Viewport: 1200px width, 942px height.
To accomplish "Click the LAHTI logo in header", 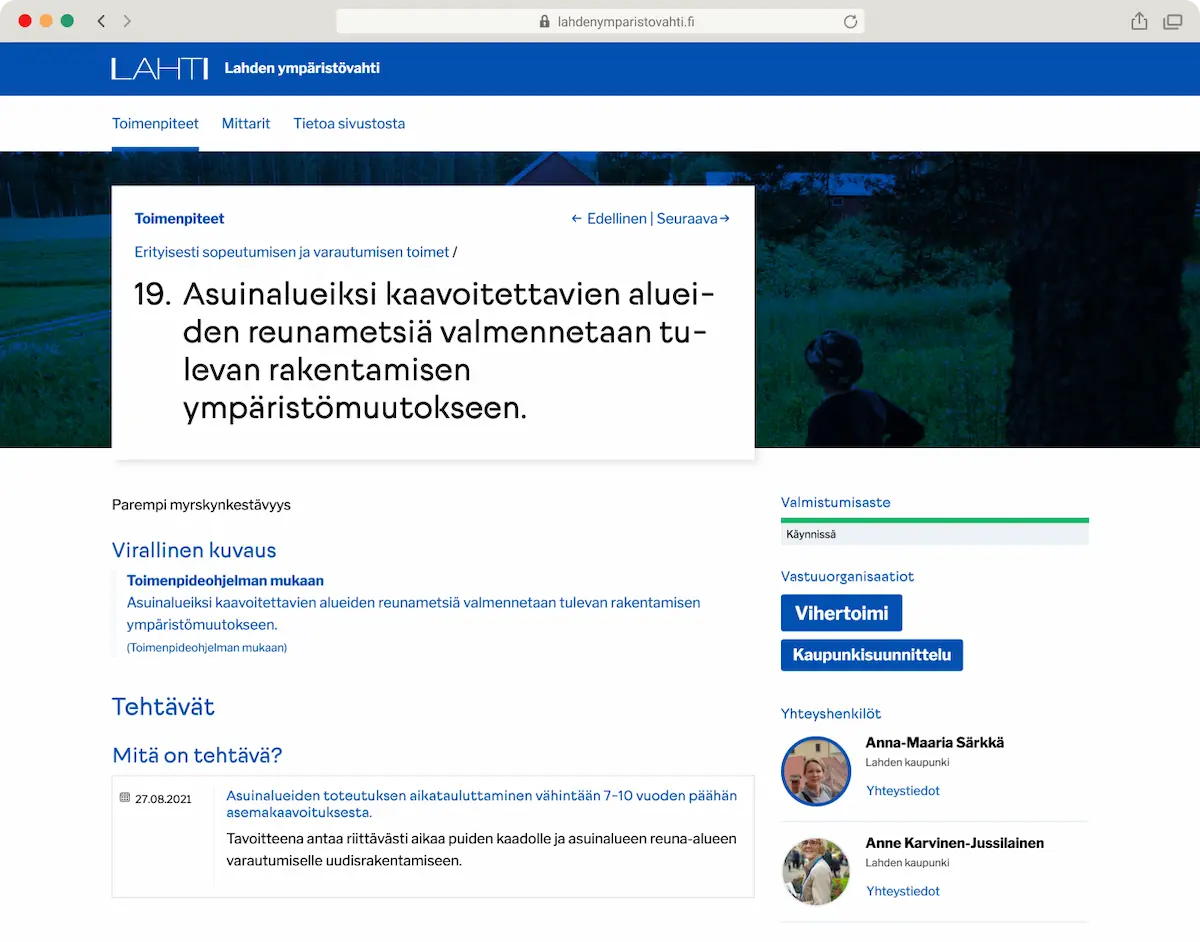I will pos(160,68).
